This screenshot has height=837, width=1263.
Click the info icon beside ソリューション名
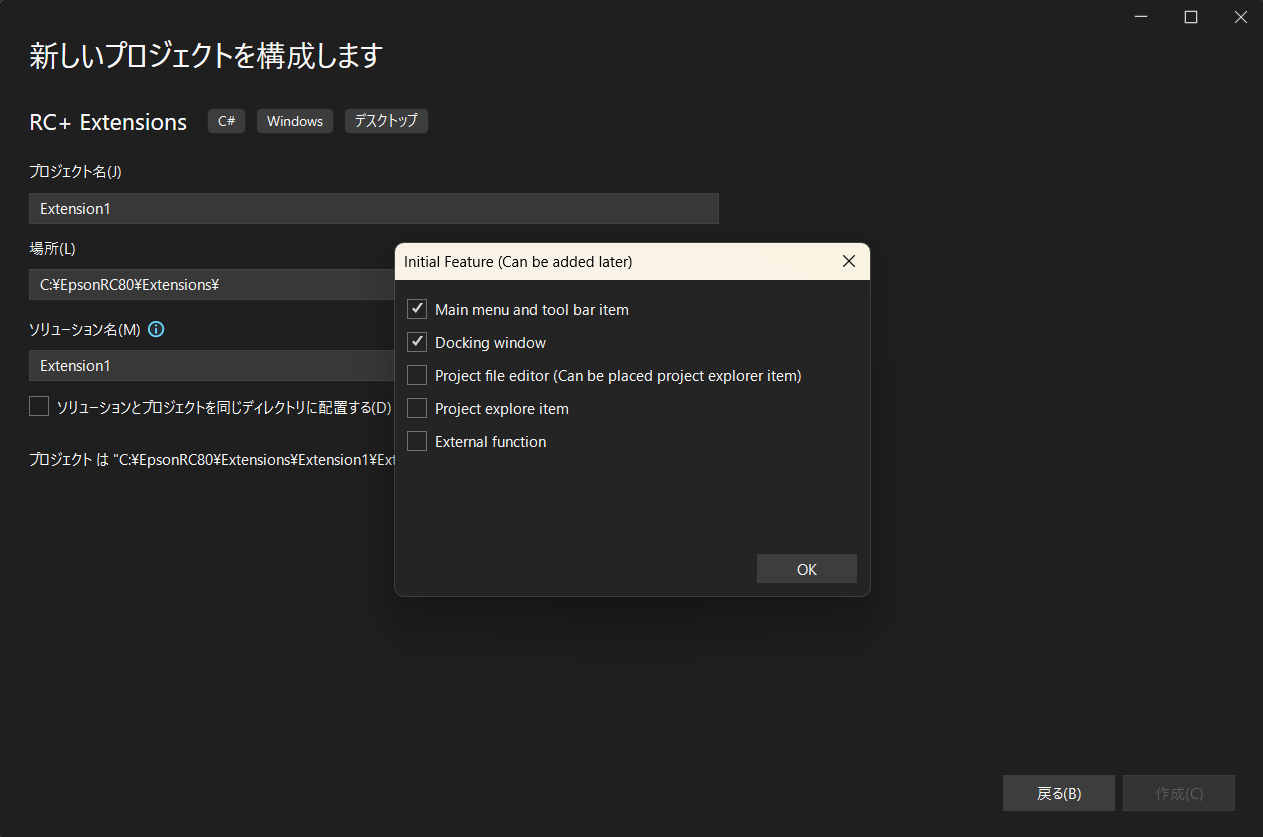click(x=156, y=329)
